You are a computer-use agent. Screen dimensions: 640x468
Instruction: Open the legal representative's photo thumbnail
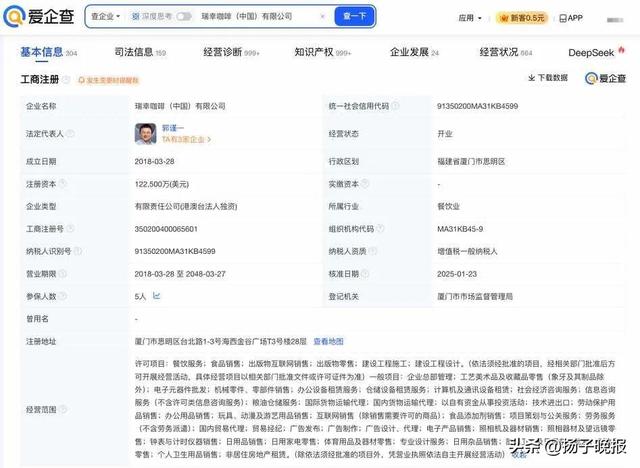pos(145,134)
